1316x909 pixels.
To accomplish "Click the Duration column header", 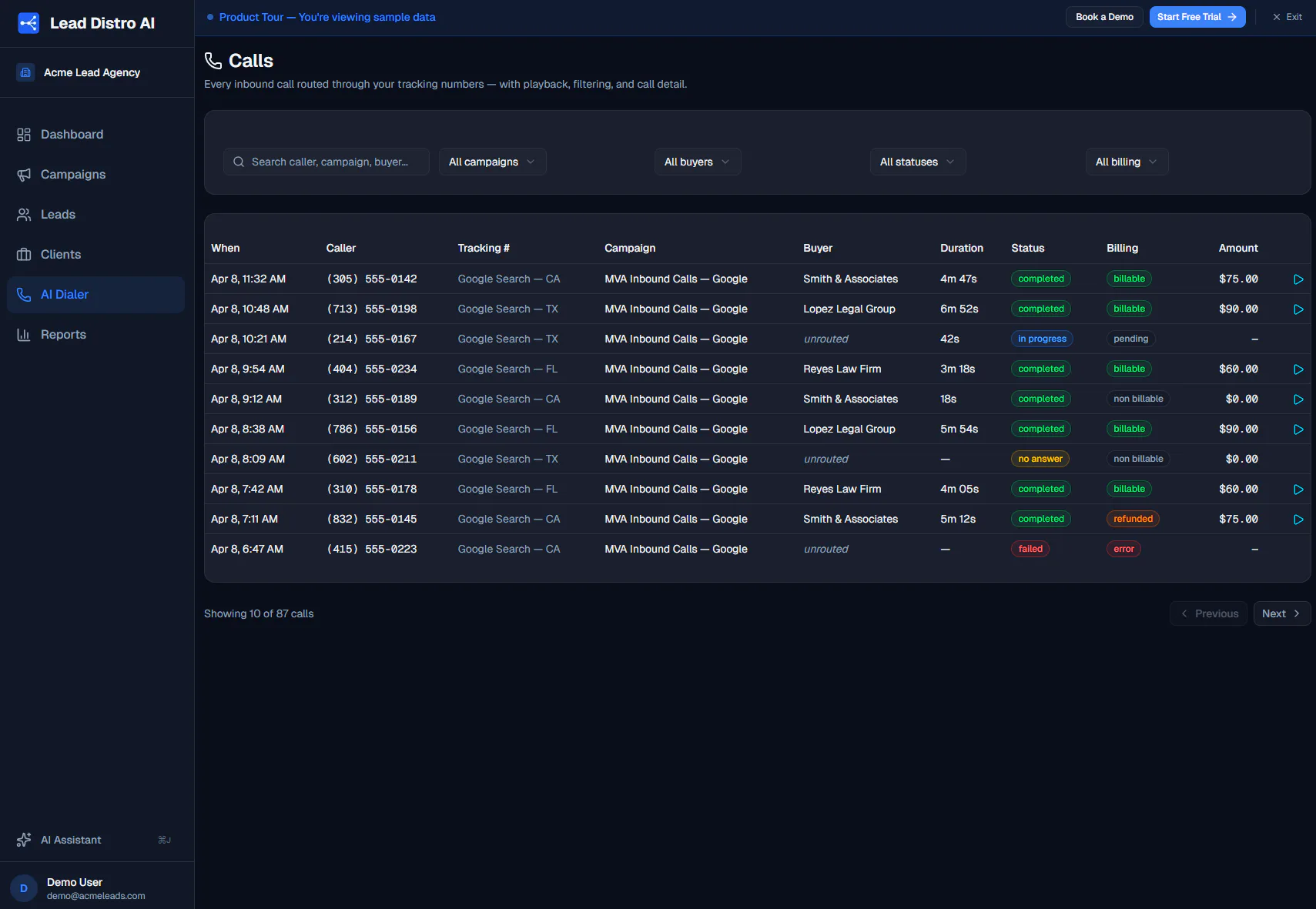I will (x=962, y=248).
